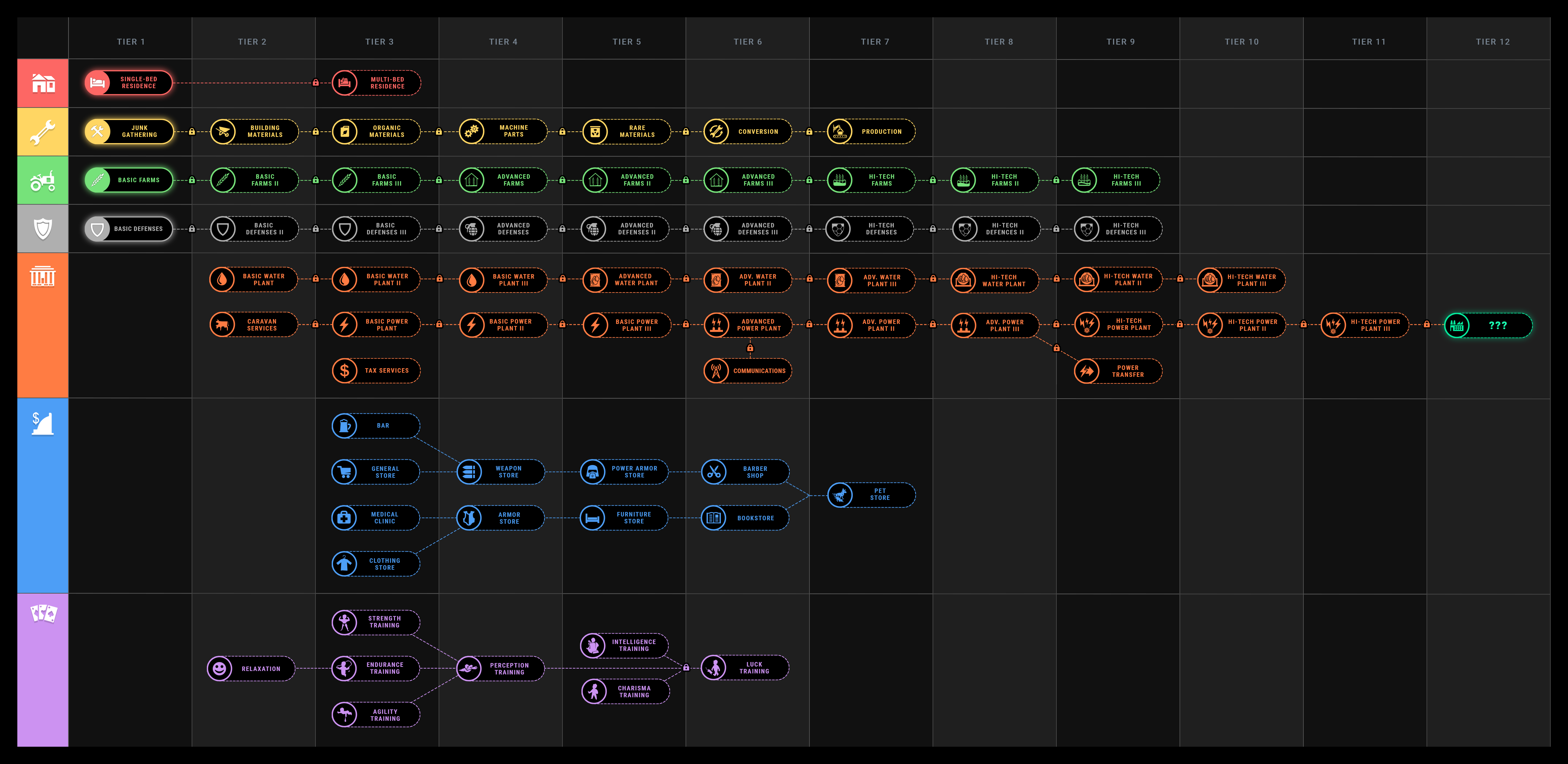
Task: Select the Barber Shop scissors icon
Action: point(714,472)
